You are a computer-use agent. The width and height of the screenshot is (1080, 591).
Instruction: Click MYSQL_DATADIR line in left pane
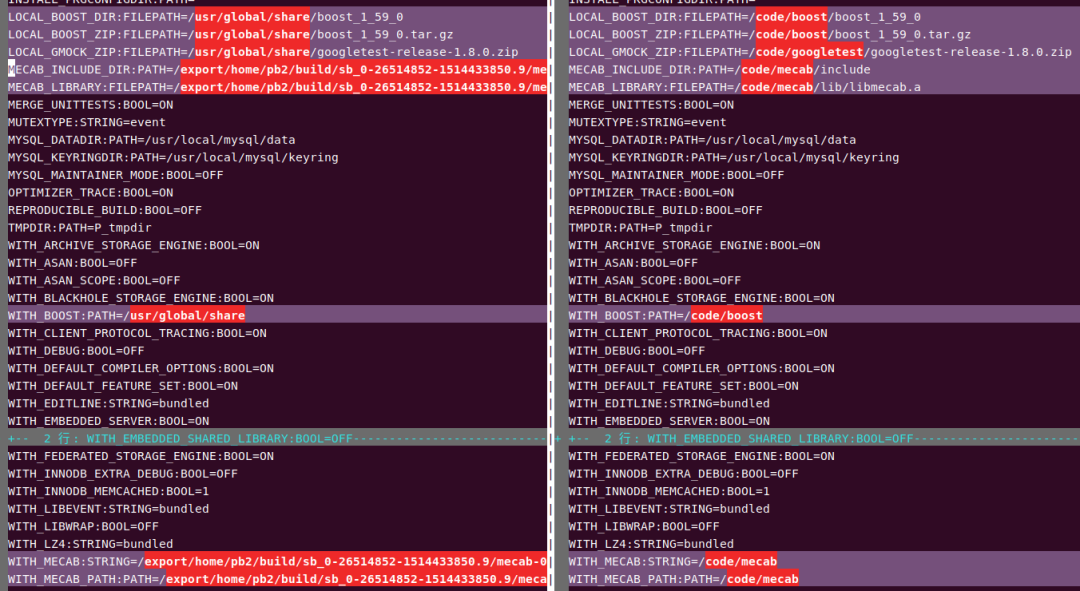[152, 140]
